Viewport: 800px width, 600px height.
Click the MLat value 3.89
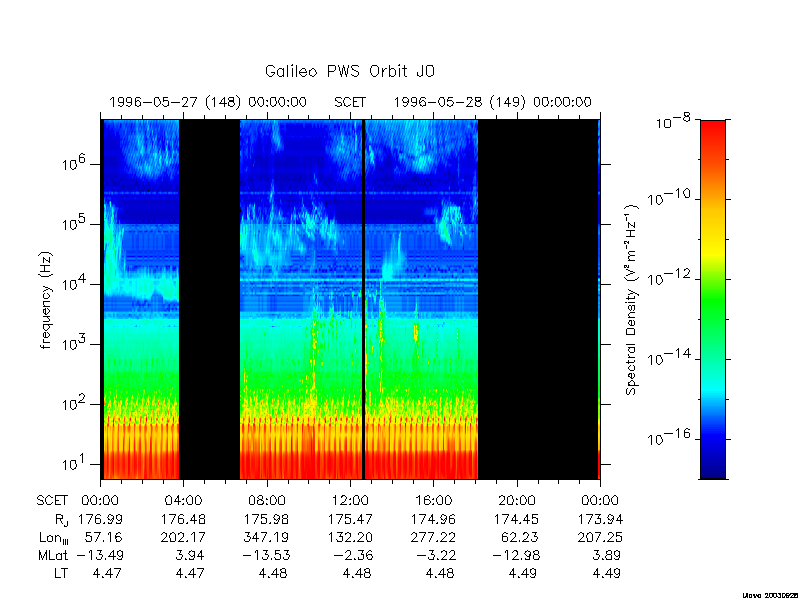click(607, 555)
